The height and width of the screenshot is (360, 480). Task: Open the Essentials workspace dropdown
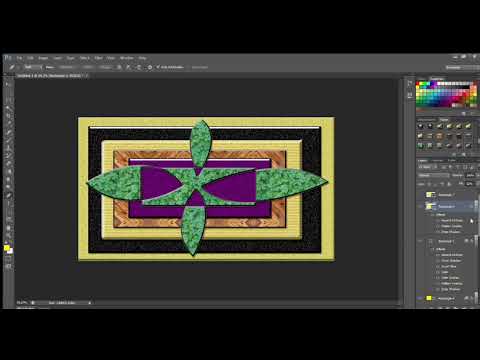462,67
